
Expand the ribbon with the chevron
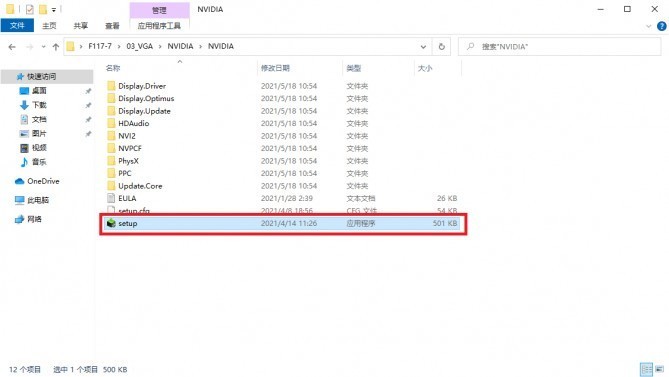click(x=649, y=26)
